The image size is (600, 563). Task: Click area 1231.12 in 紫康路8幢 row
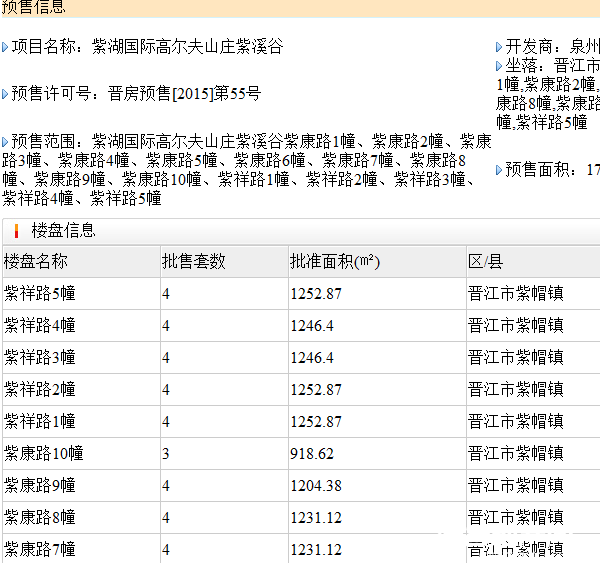pyautogui.click(x=316, y=518)
